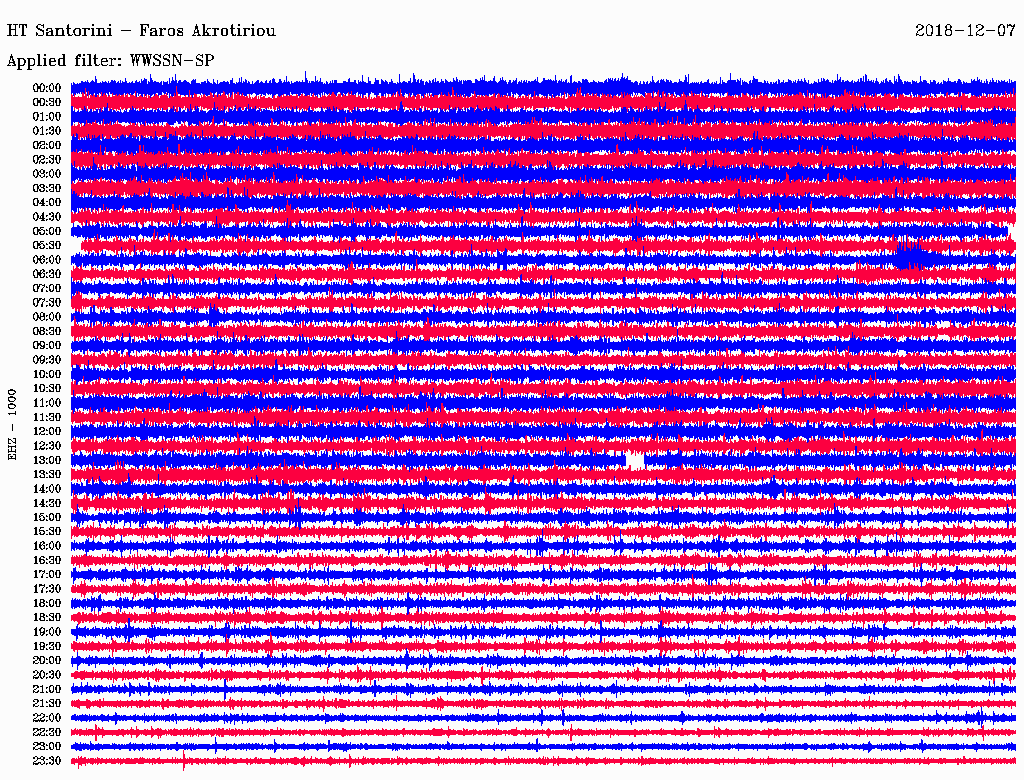Select the 14:00 time label
This screenshot has width=1024, height=780.
point(47,489)
